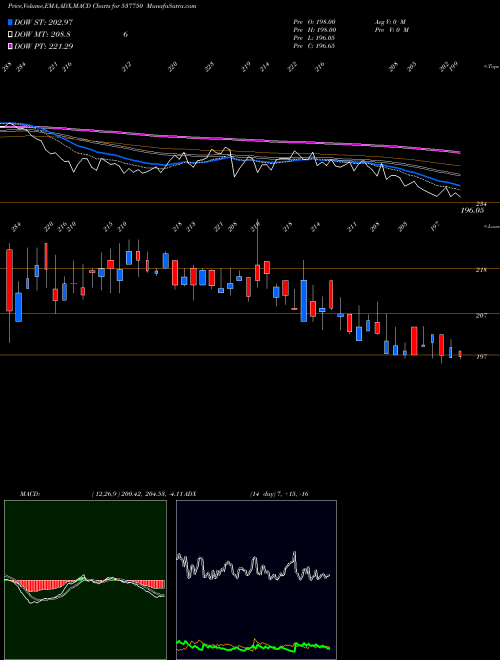Viewport: 500px width, 660px height.
Task: Click the 'Avg V: 0 M' volume text
Action: (x=389, y=22)
